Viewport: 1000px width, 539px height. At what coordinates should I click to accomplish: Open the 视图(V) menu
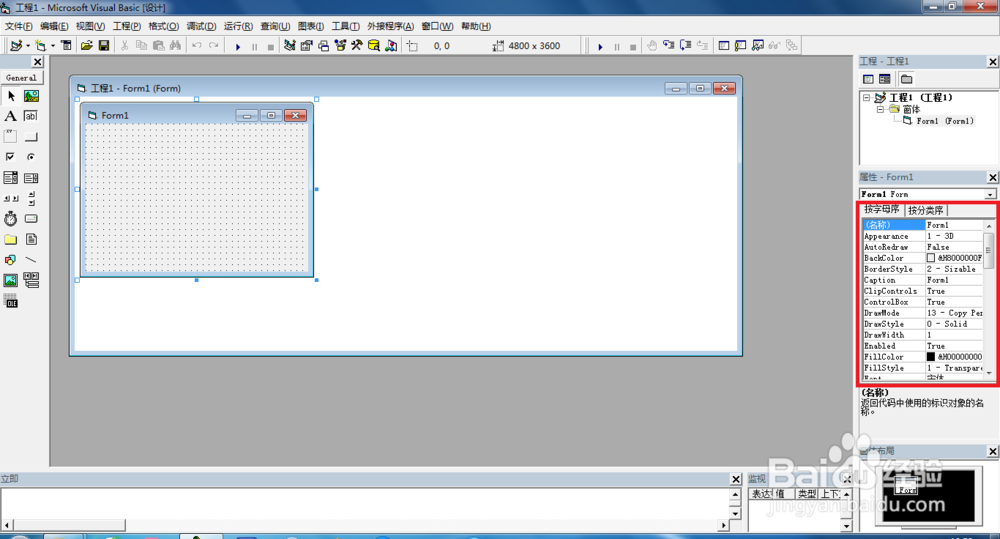(90, 26)
